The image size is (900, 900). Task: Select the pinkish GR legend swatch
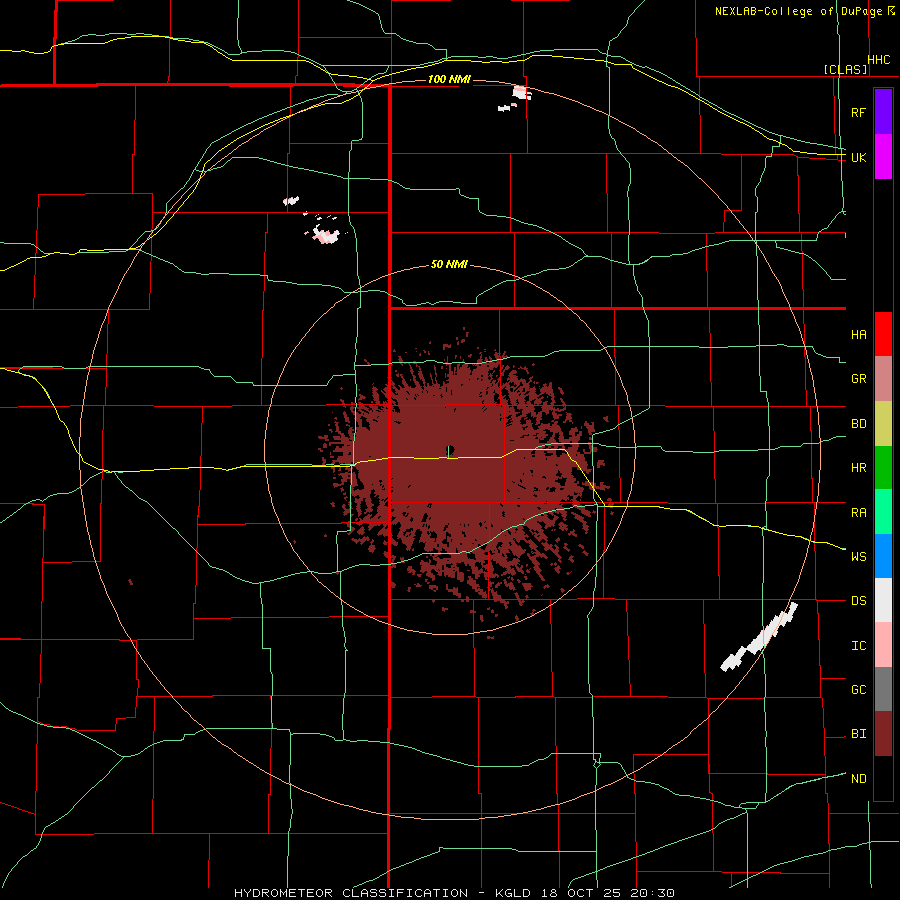pyautogui.click(x=883, y=379)
